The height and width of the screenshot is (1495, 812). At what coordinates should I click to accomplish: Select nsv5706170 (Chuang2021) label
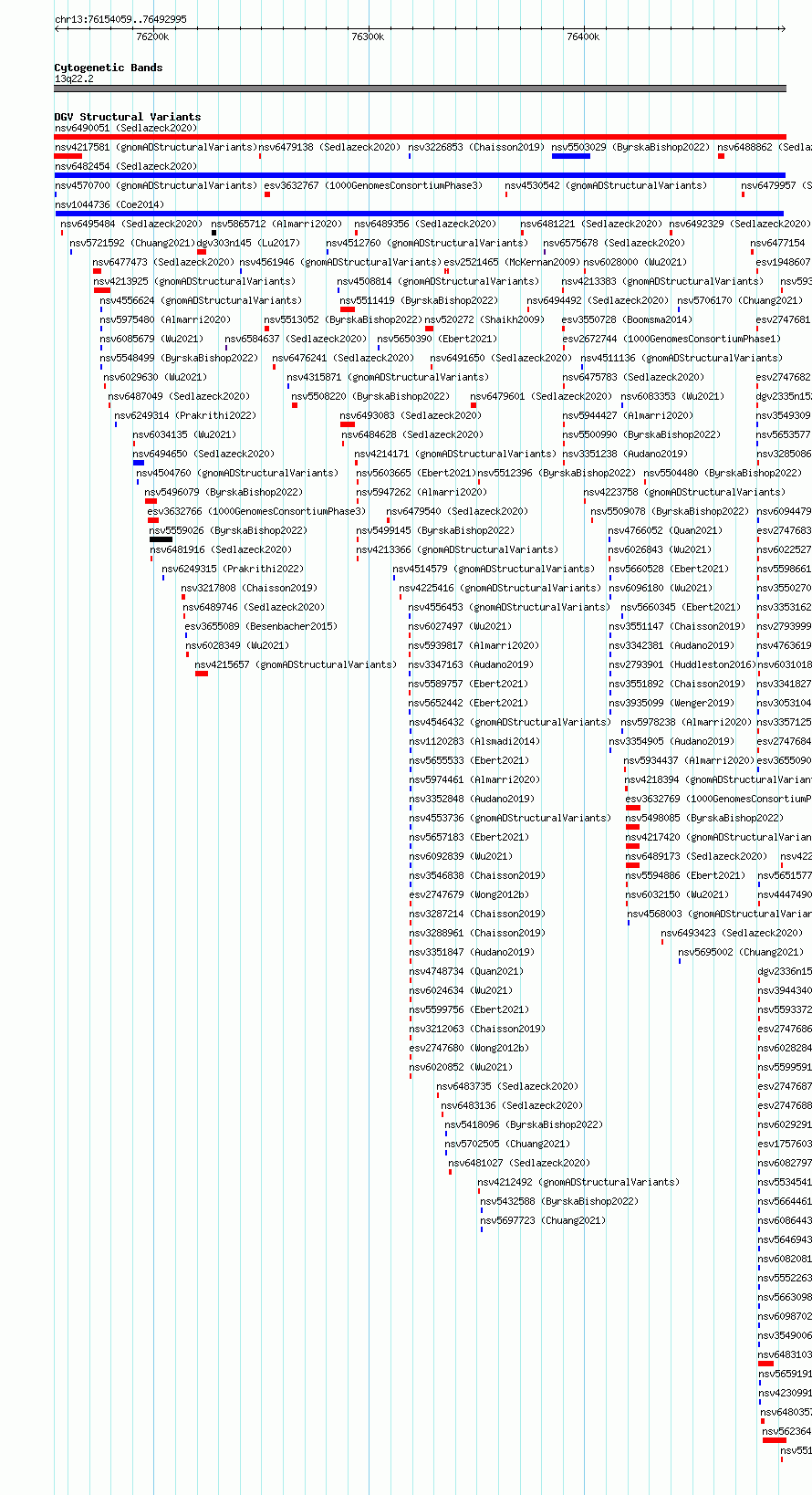(740, 301)
